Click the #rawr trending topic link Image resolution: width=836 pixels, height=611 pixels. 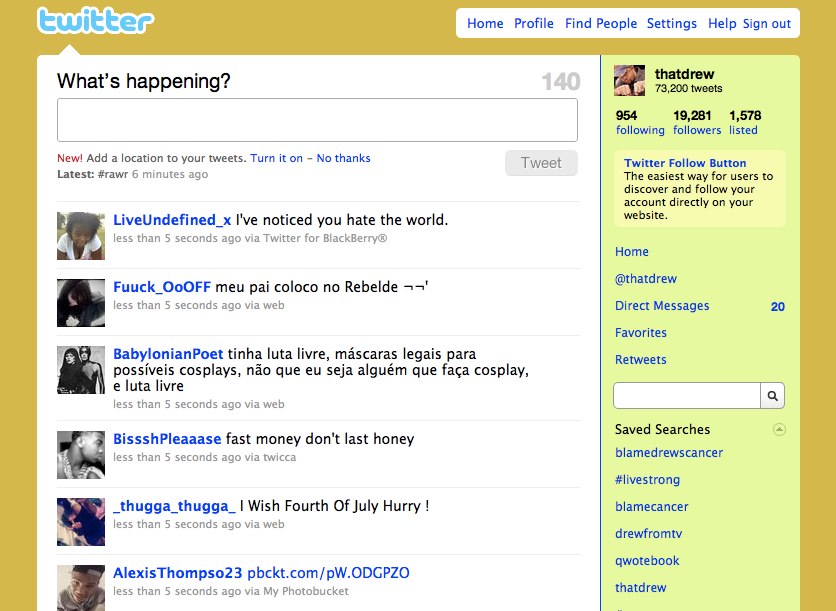click(x=111, y=173)
